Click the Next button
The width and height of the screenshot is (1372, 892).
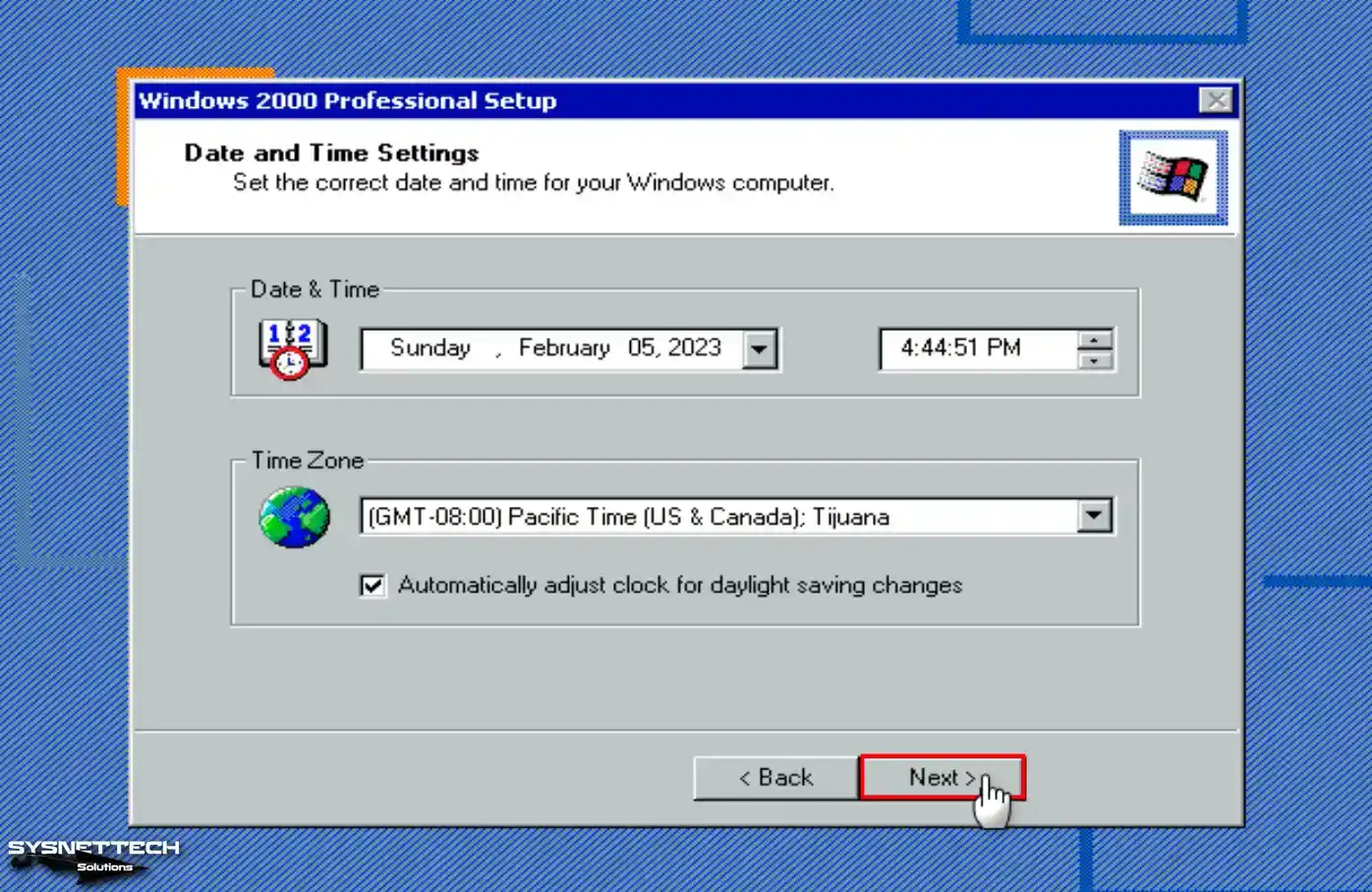click(942, 777)
